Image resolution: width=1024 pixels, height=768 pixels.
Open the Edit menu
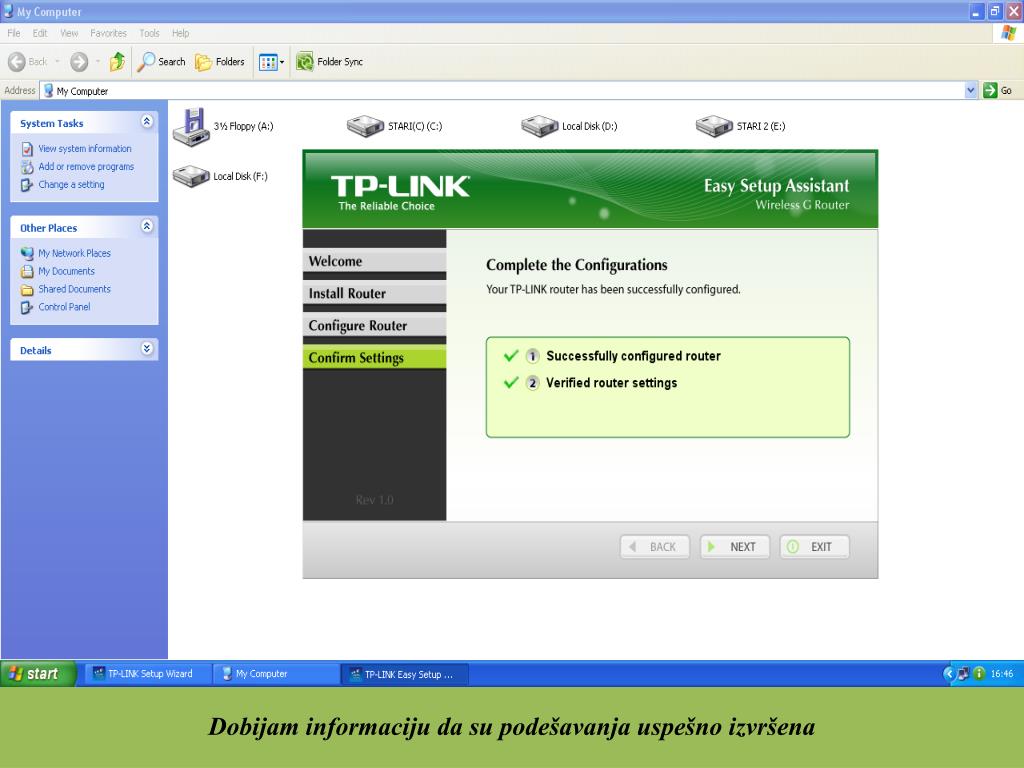pyautogui.click(x=40, y=33)
